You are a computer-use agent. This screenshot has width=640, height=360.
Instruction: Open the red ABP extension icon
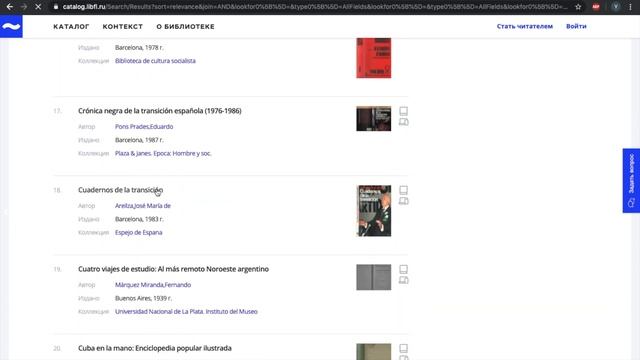[x=596, y=7]
